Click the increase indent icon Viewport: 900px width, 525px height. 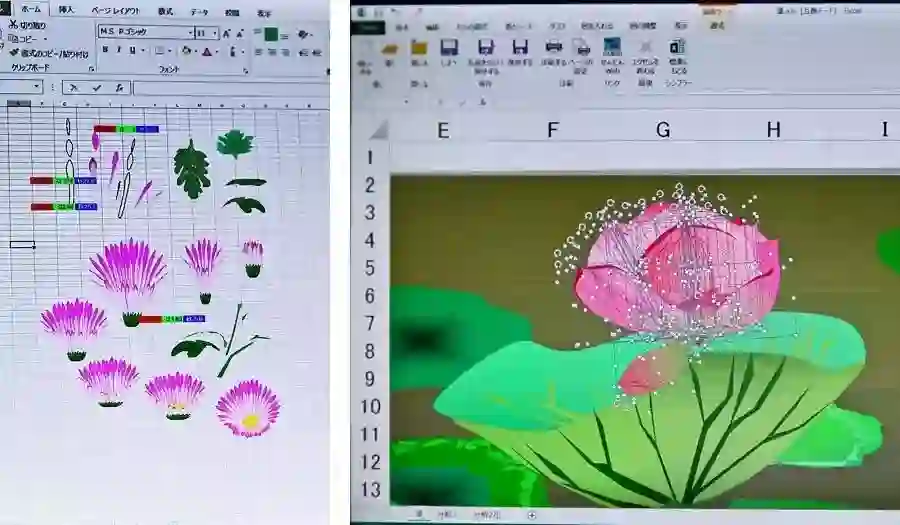(317, 53)
